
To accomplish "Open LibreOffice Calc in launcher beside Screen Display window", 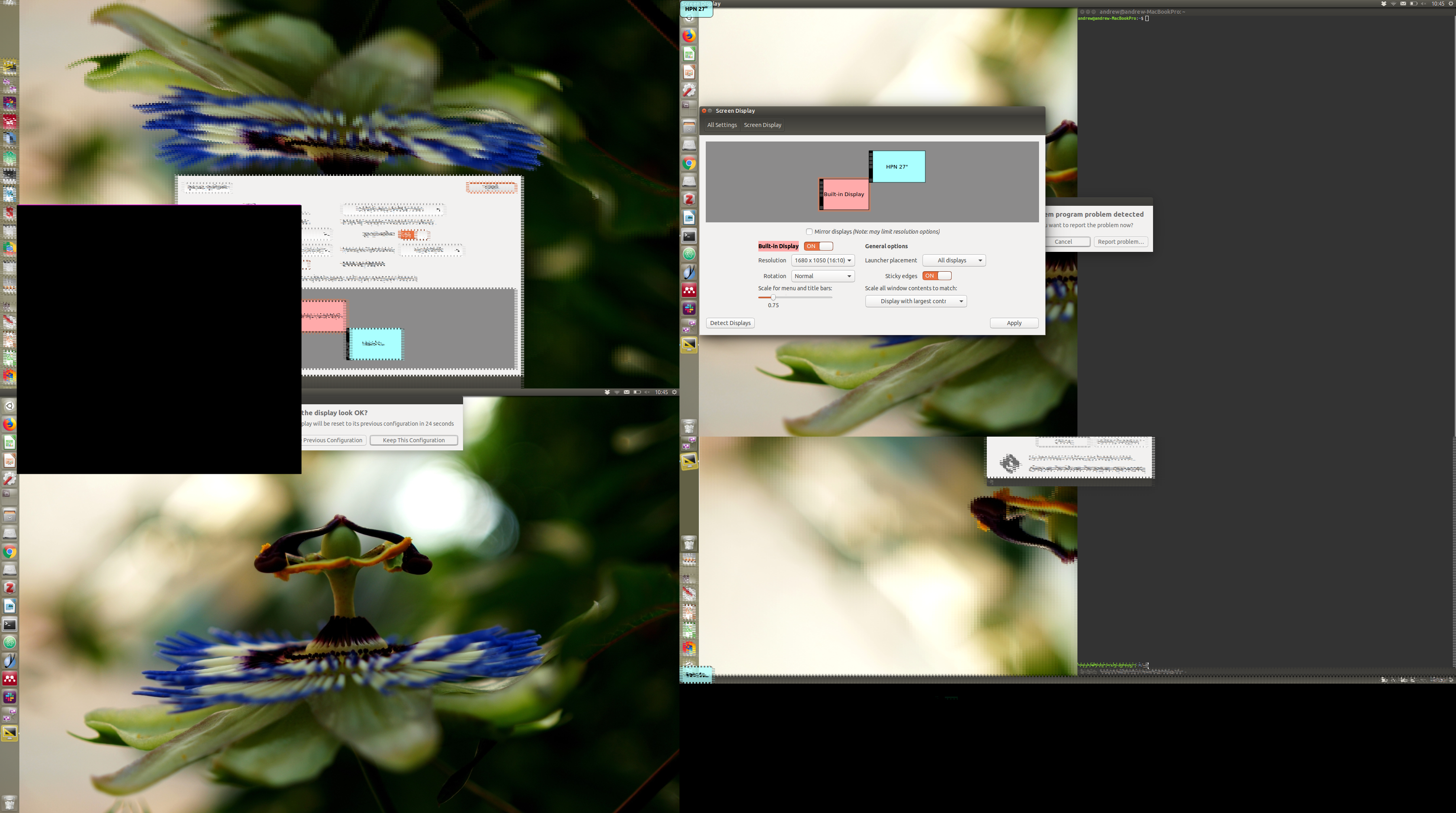I will pos(689,54).
